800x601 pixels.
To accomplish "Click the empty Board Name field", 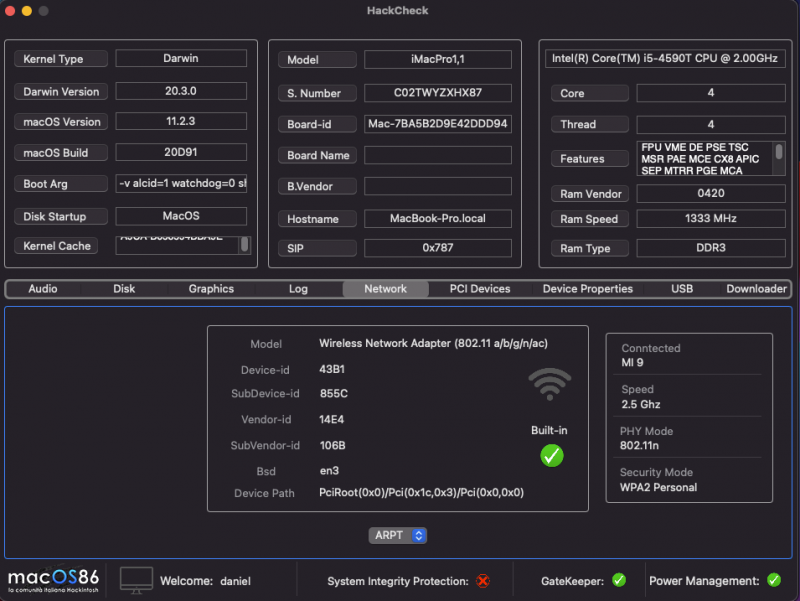I will point(438,155).
